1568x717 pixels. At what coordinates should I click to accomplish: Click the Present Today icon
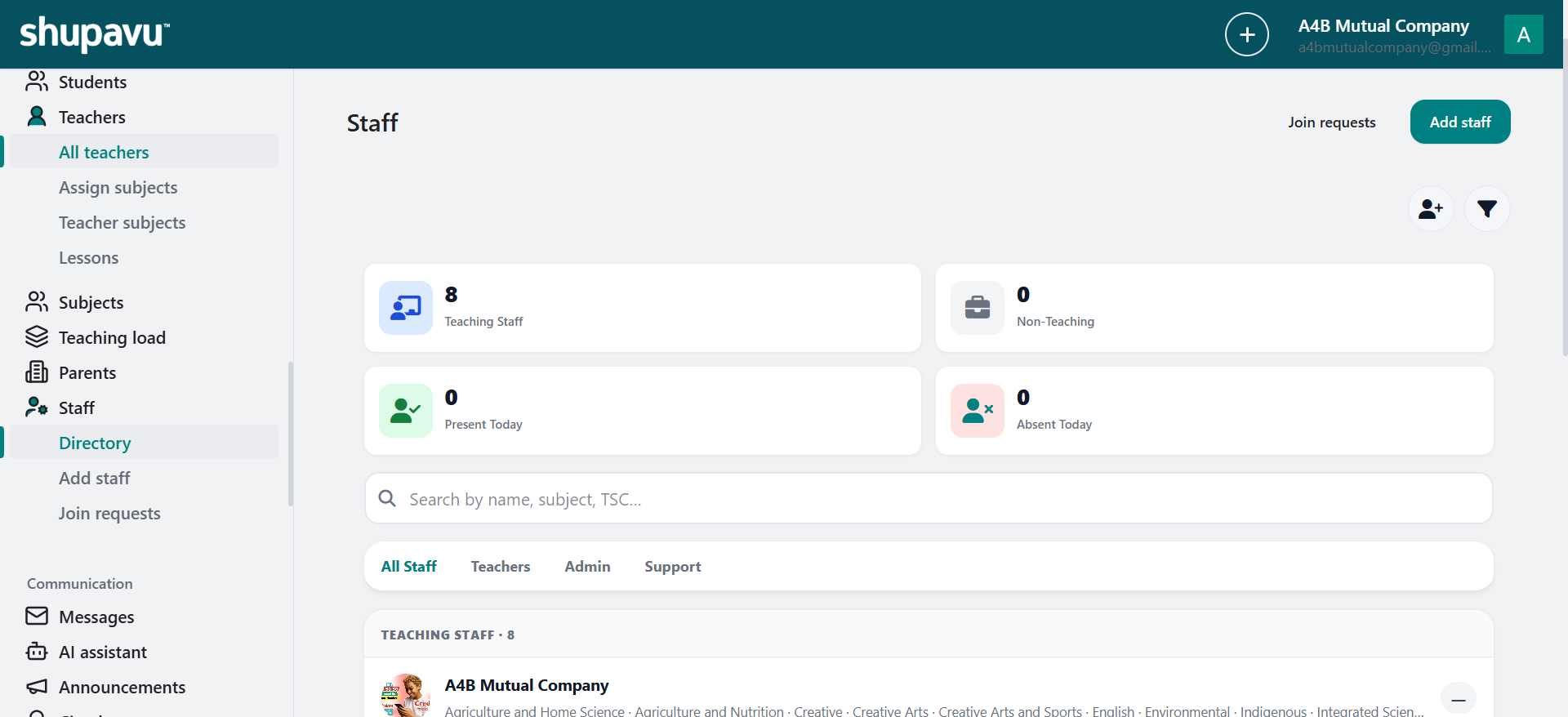pos(405,411)
